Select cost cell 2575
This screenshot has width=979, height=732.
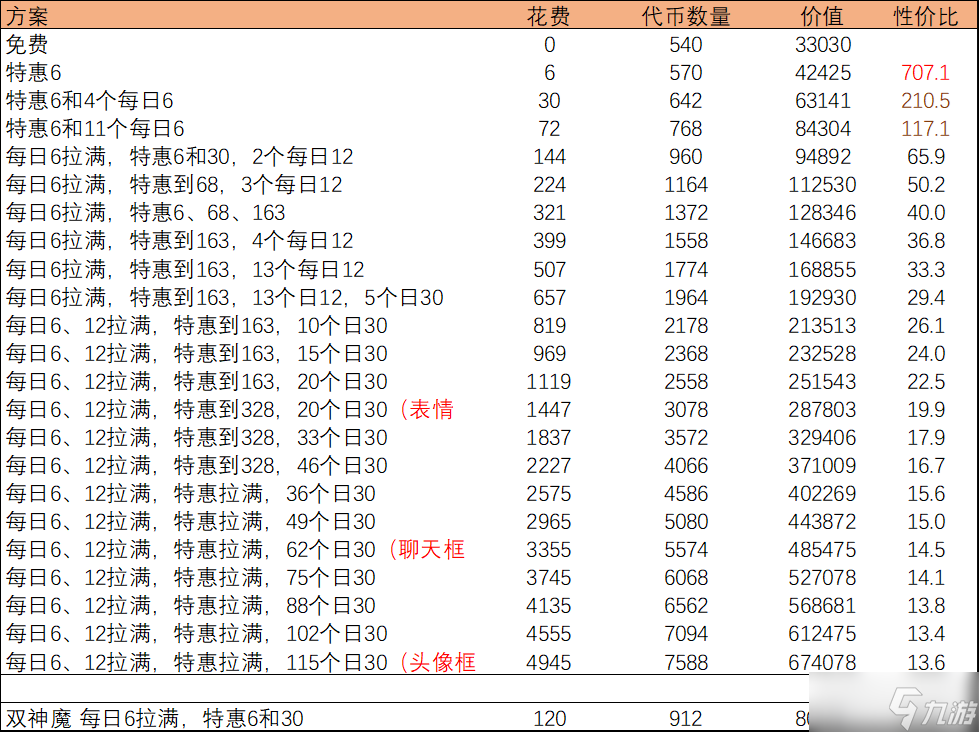click(x=549, y=493)
